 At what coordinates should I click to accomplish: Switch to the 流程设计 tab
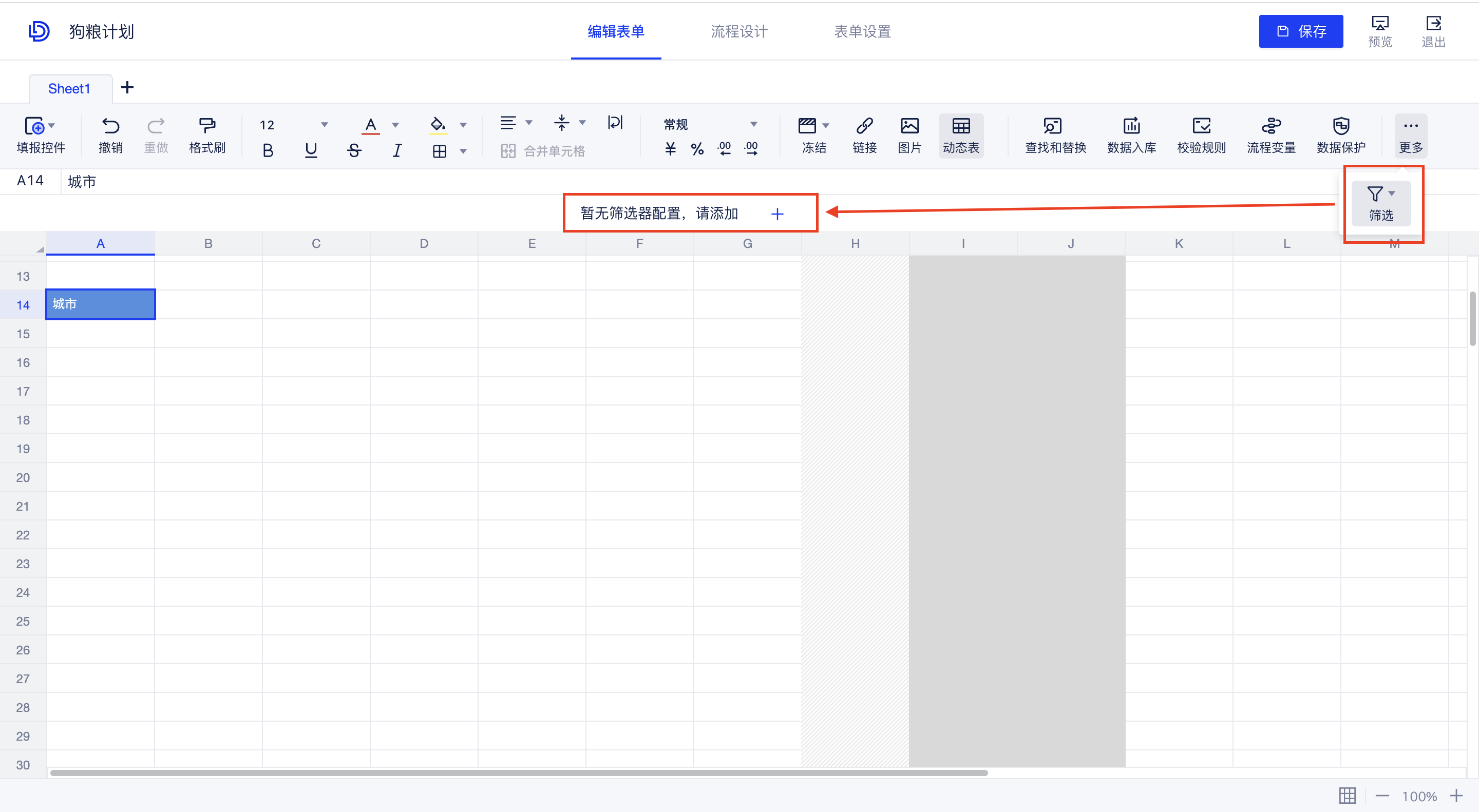pos(739,31)
